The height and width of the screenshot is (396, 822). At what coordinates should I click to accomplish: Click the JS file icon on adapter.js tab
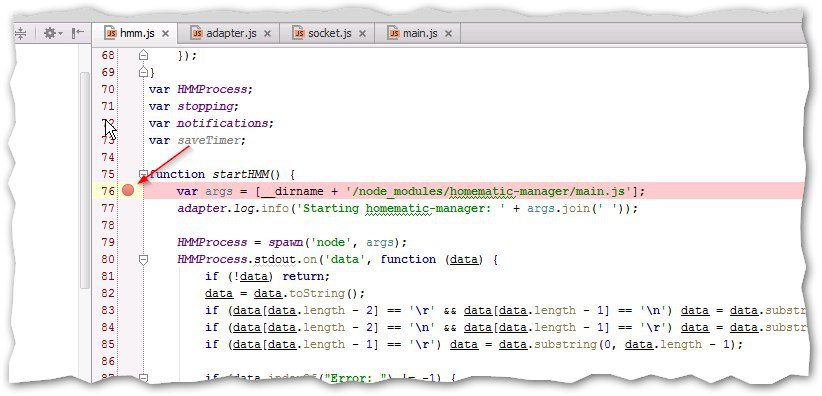pyautogui.click(x=197, y=34)
